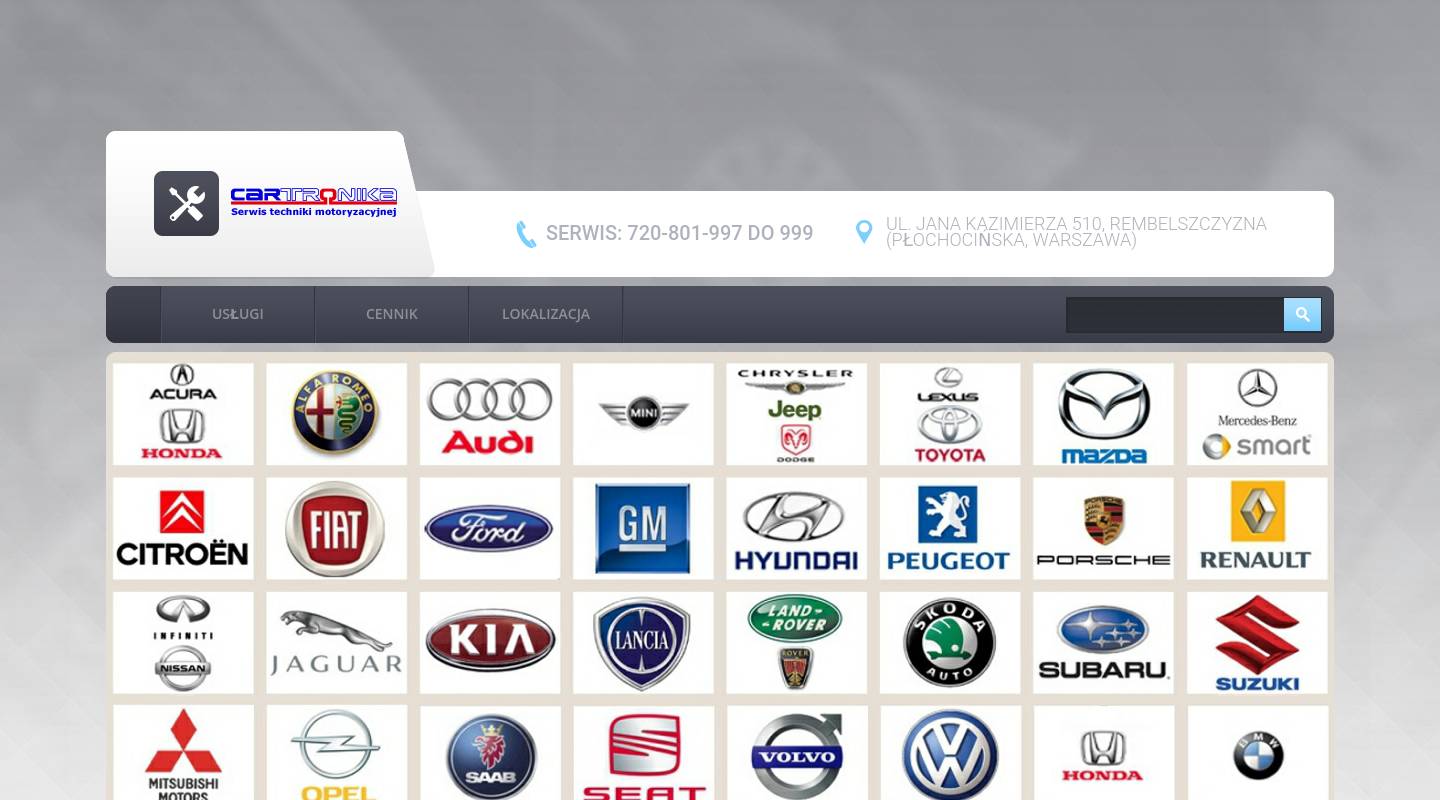Select the GM logo tile
This screenshot has height=800, width=1440.
(643, 528)
